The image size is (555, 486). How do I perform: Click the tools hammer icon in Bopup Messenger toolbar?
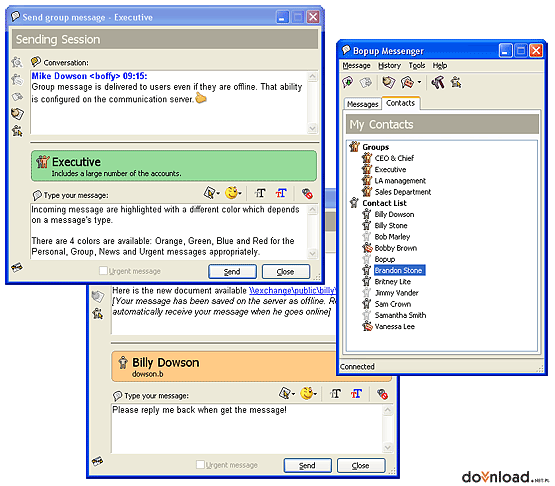pos(438,83)
